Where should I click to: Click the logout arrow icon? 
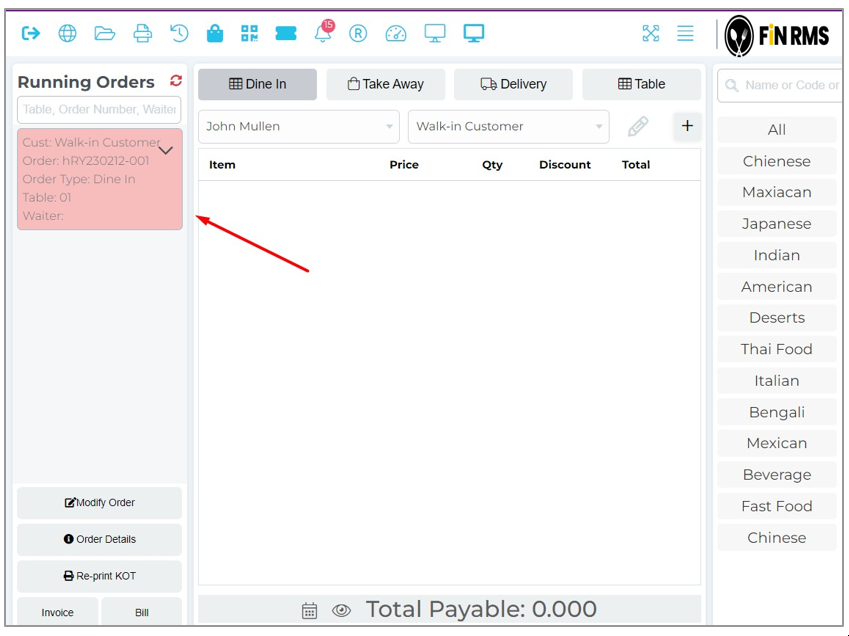point(31,33)
